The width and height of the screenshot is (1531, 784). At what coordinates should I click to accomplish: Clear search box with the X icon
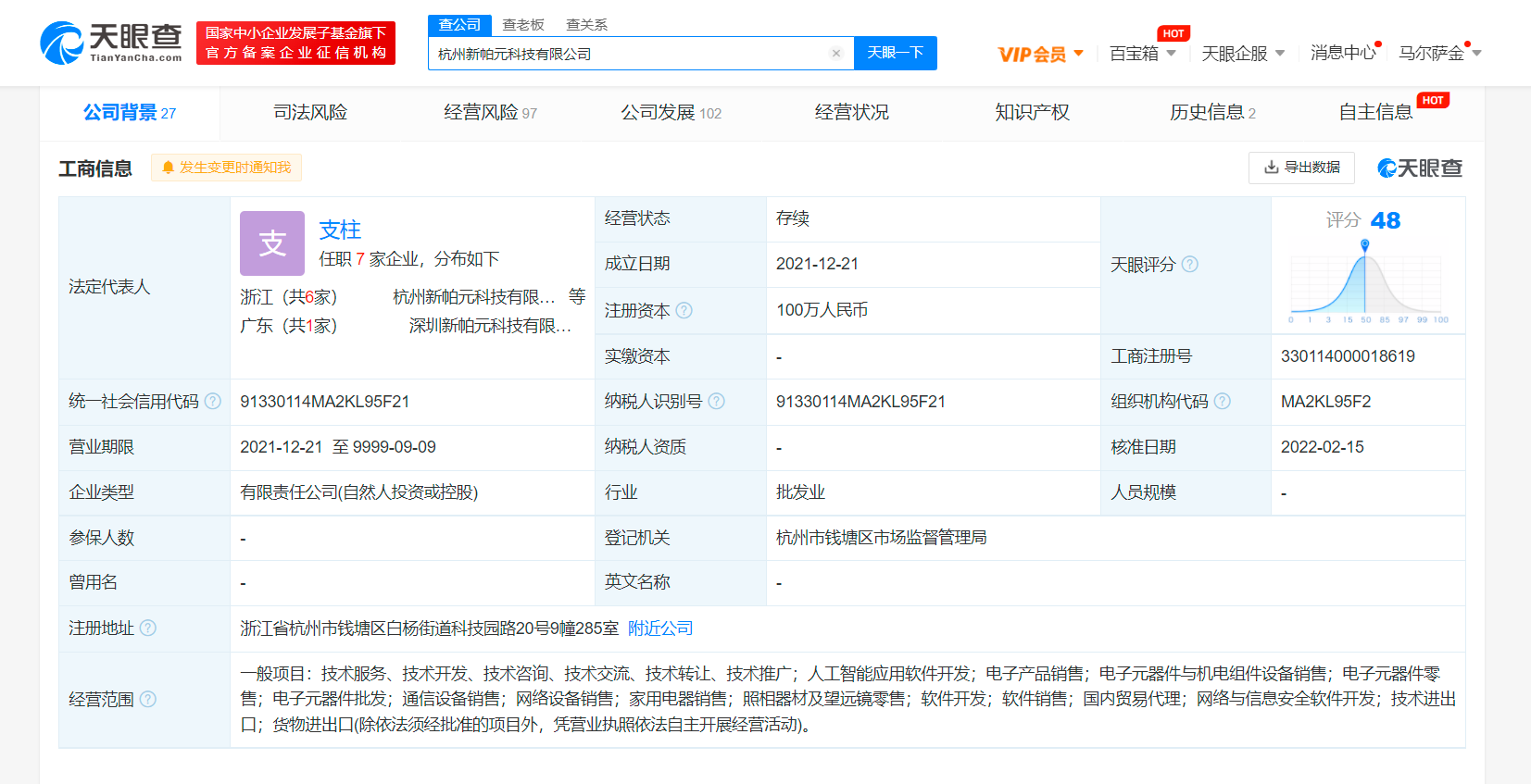click(x=835, y=54)
